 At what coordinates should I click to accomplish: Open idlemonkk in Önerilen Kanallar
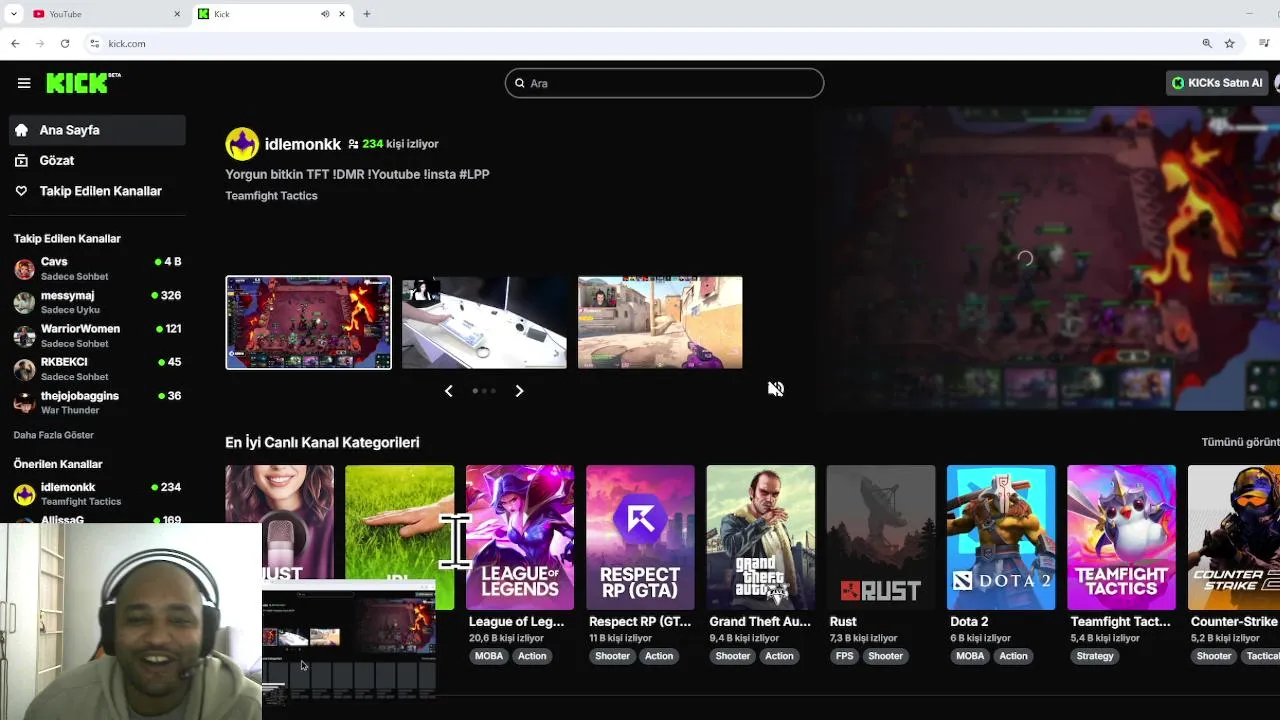97,494
